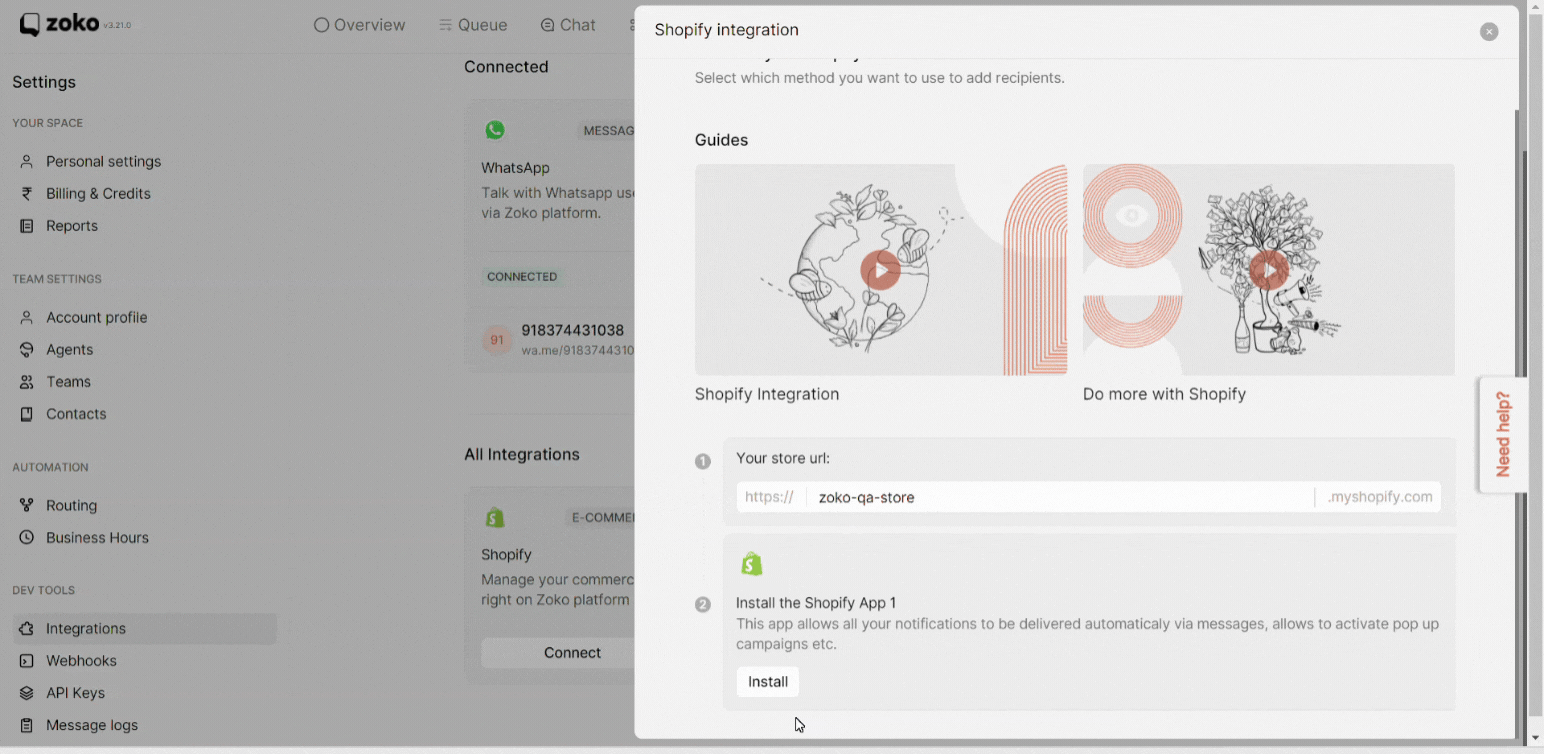Click the Shopify logo in install step

tap(752, 564)
